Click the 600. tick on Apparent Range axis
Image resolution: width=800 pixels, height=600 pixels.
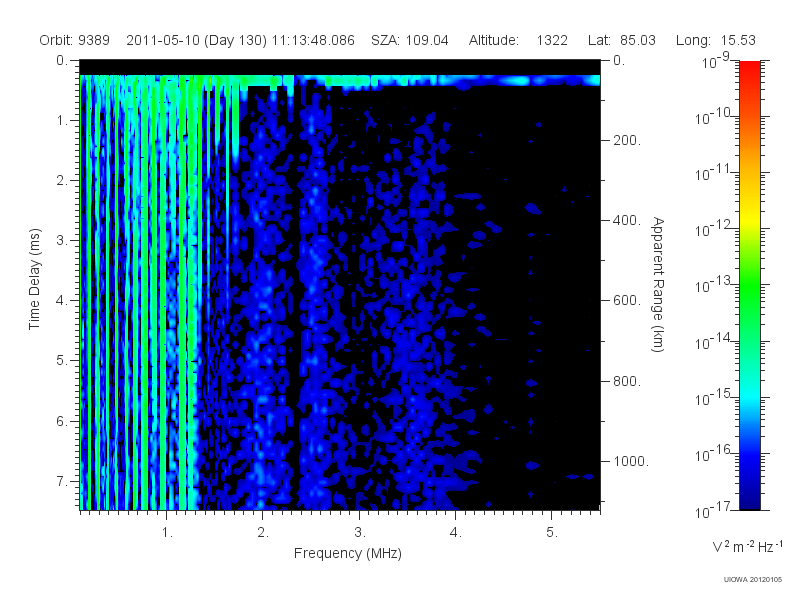click(x=627, y=301)
